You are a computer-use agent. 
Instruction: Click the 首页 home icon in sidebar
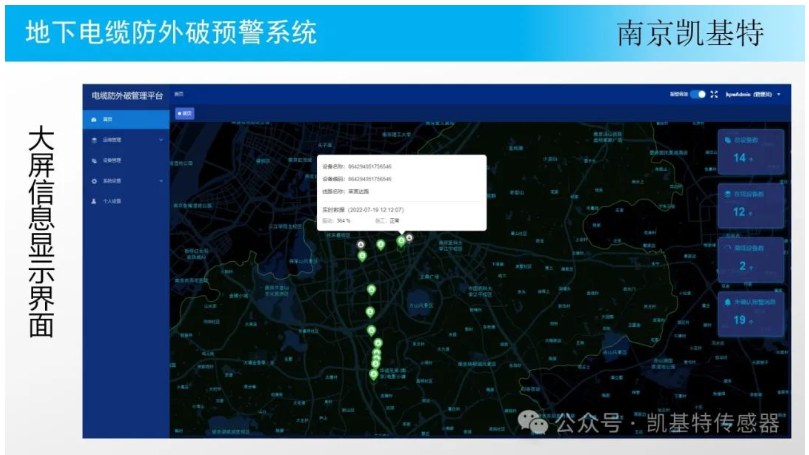tap(94, 119)
